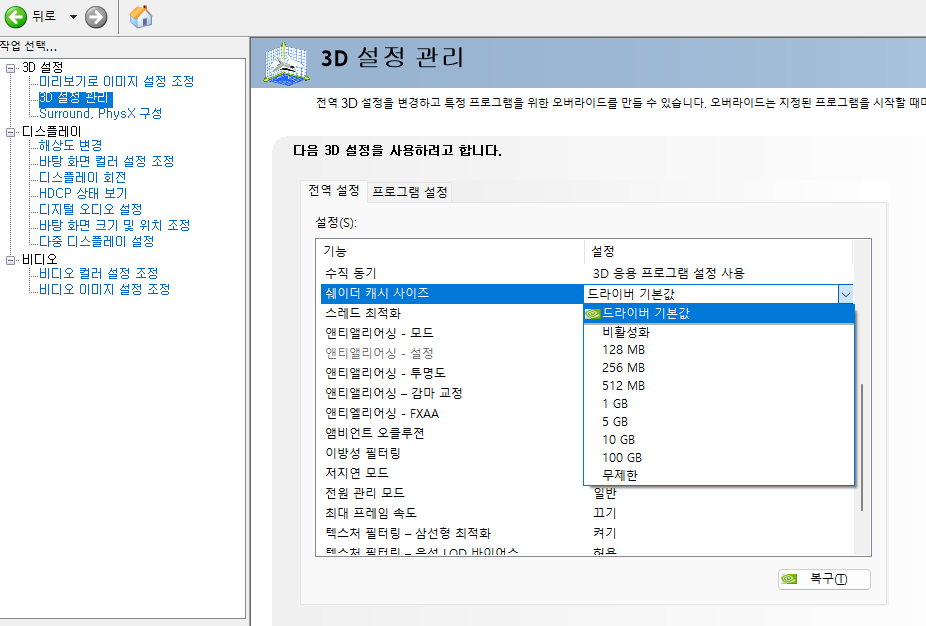Go back with the green 뒤로 arrow
Screen dimensions: 926x626
tap(16, 17)
